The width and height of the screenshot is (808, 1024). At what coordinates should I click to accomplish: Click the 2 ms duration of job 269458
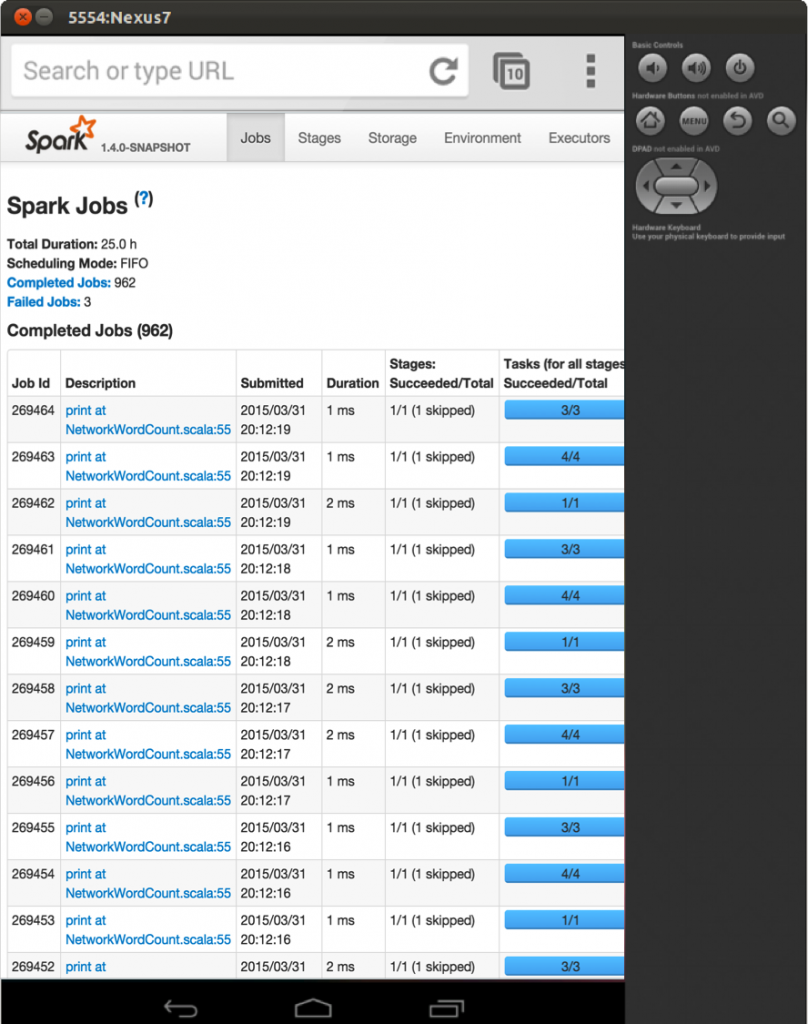pyautogui.click(x=340, y=688)
